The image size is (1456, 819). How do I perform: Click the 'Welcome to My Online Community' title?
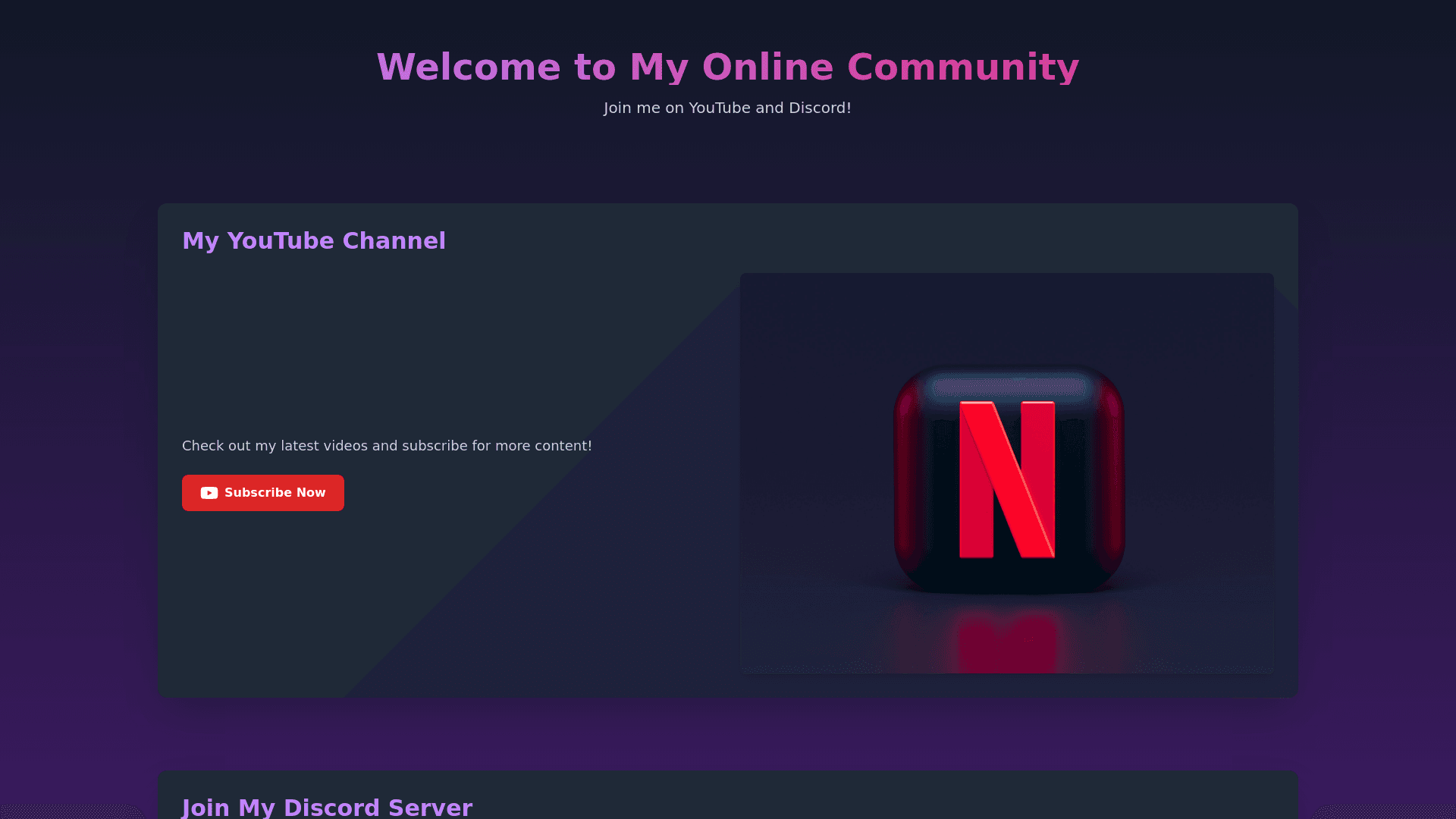pos(727,67)
